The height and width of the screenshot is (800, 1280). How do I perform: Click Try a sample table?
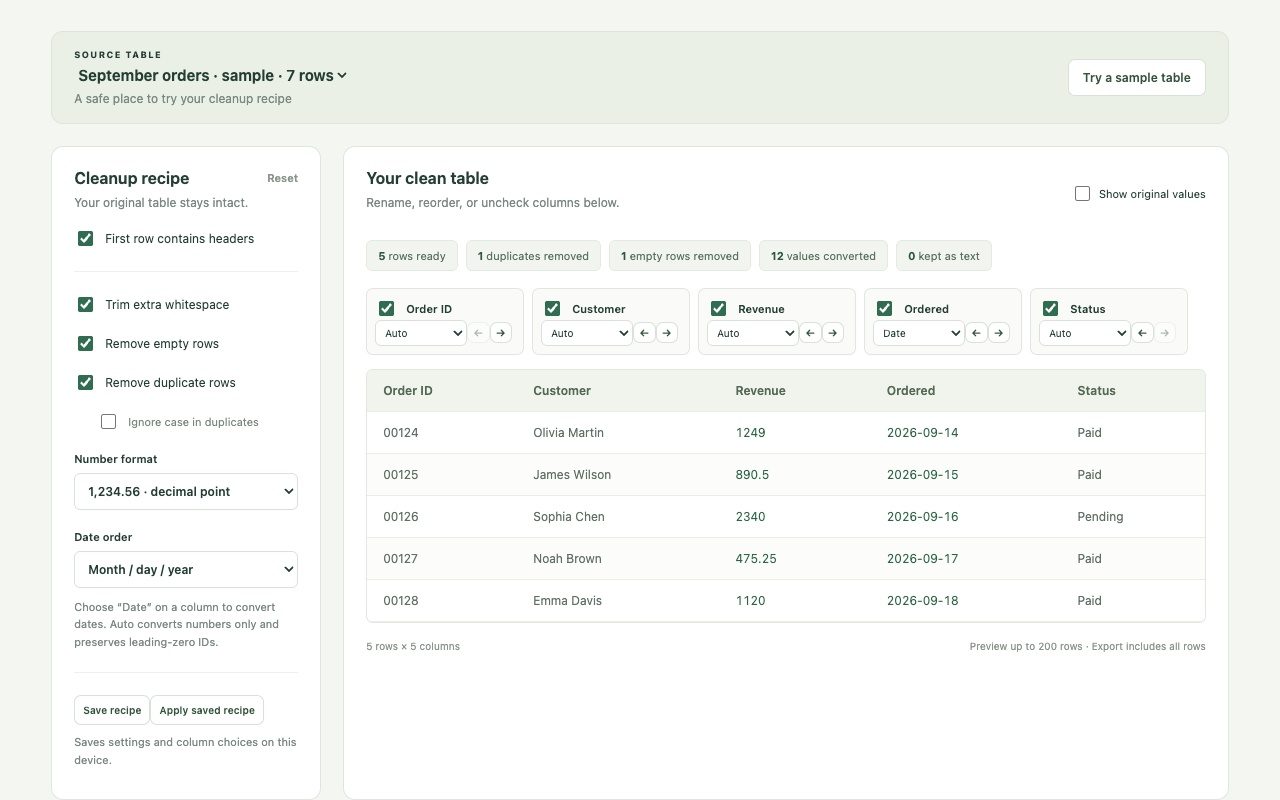pos(1137,78)
